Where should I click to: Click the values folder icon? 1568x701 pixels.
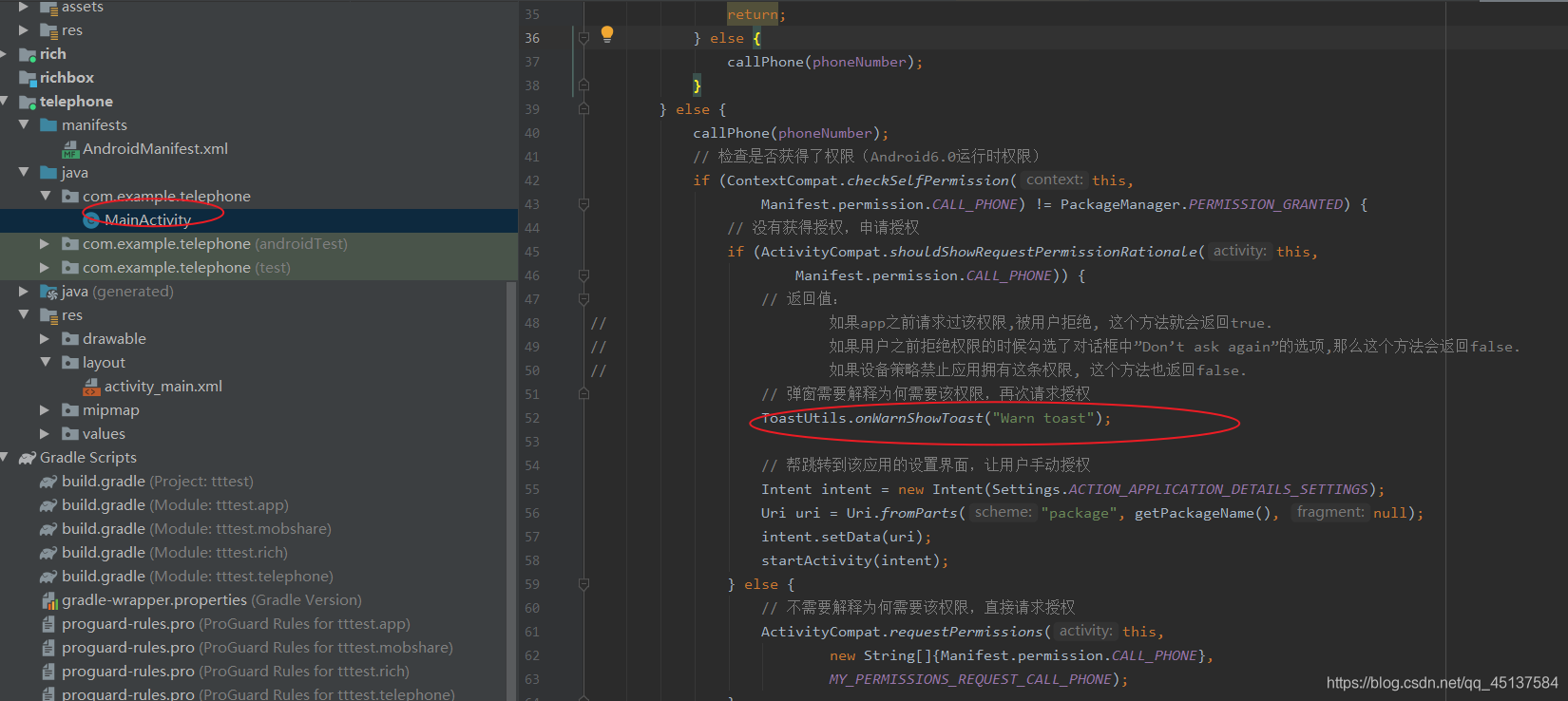70,434
